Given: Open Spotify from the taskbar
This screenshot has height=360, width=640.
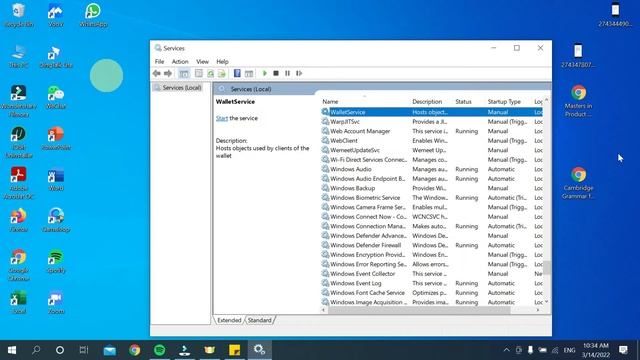Looking at the screenshot, I should 160,350.
